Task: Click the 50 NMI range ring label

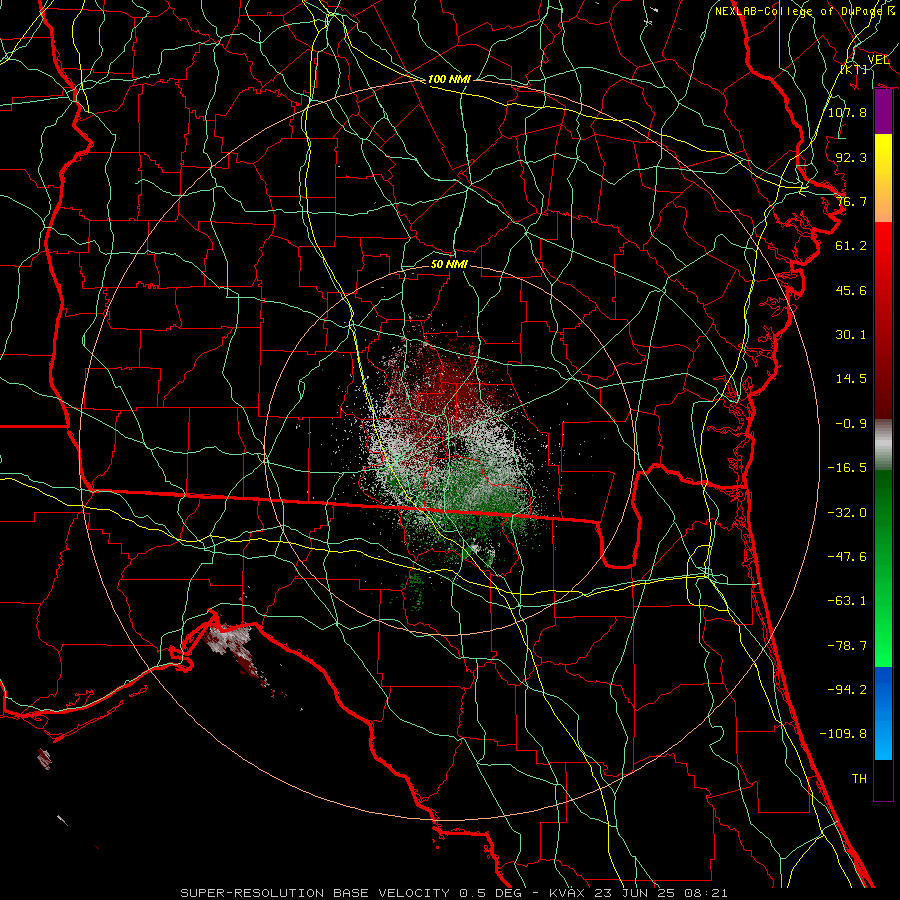Action: pyautogui.click(x=449, y=264)
